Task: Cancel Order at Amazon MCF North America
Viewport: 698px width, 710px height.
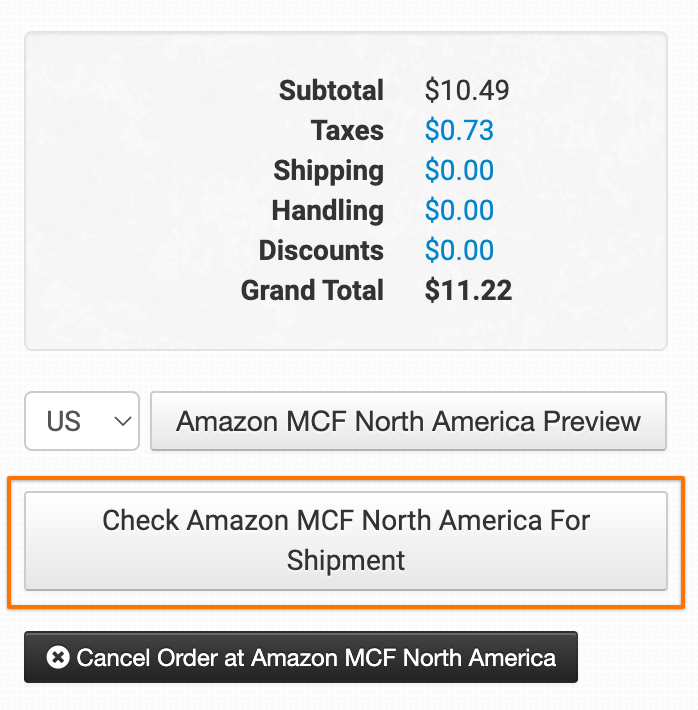Action: pos(301,657)
